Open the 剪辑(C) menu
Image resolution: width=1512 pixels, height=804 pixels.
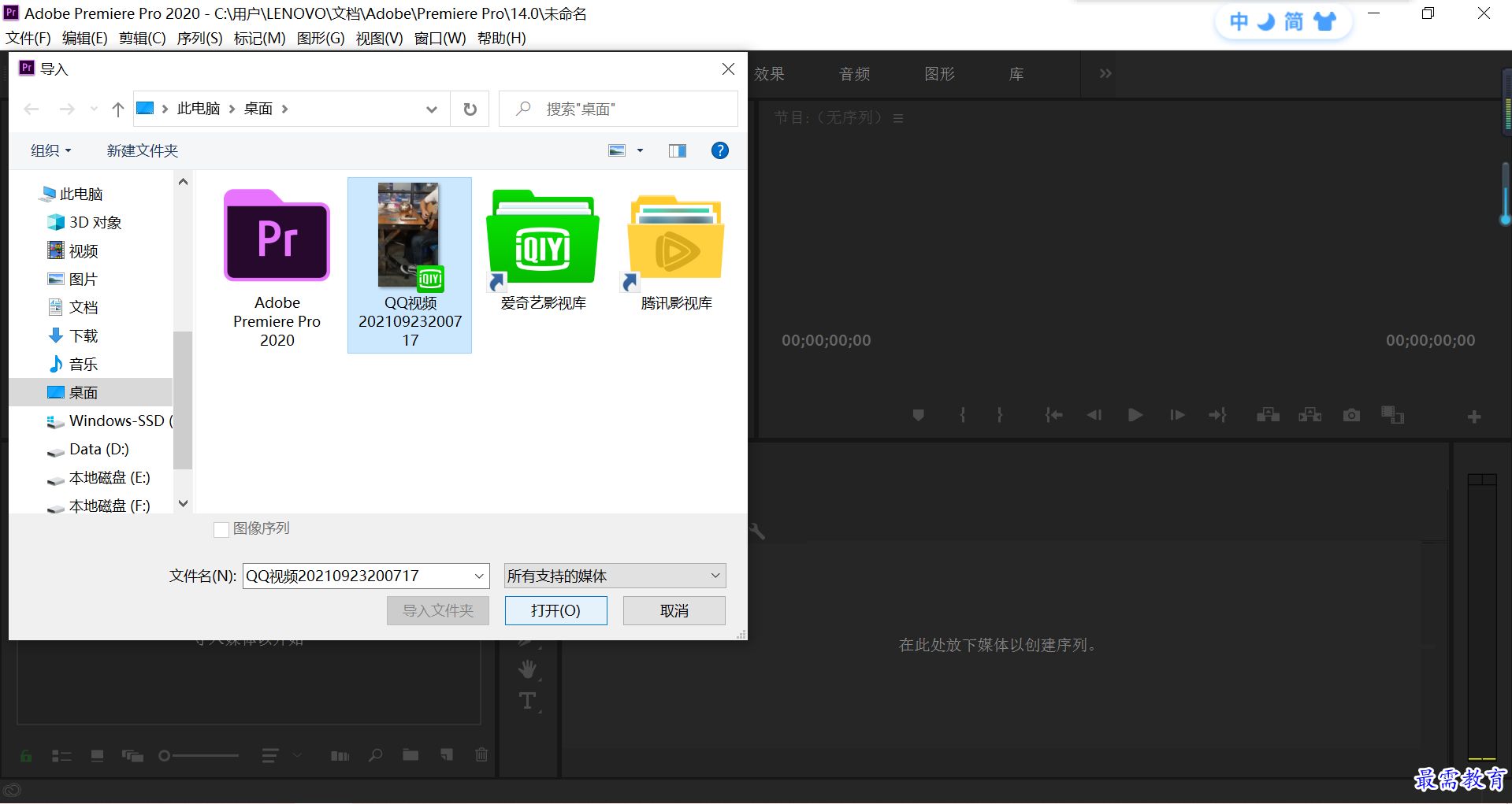143,39
